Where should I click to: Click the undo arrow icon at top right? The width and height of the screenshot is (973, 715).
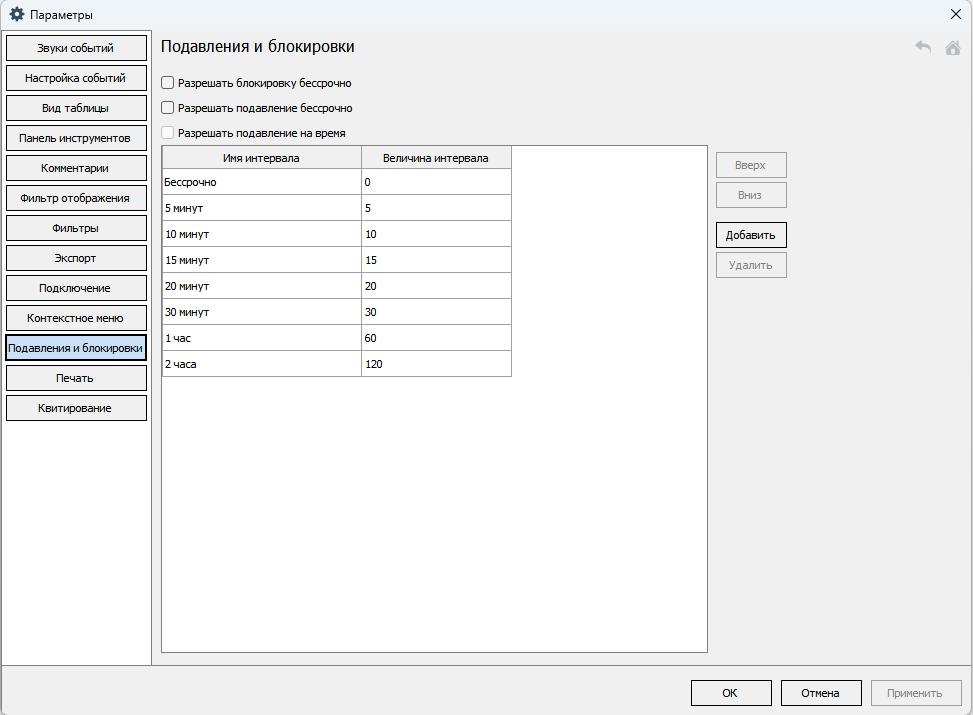(x=923, y=47)
